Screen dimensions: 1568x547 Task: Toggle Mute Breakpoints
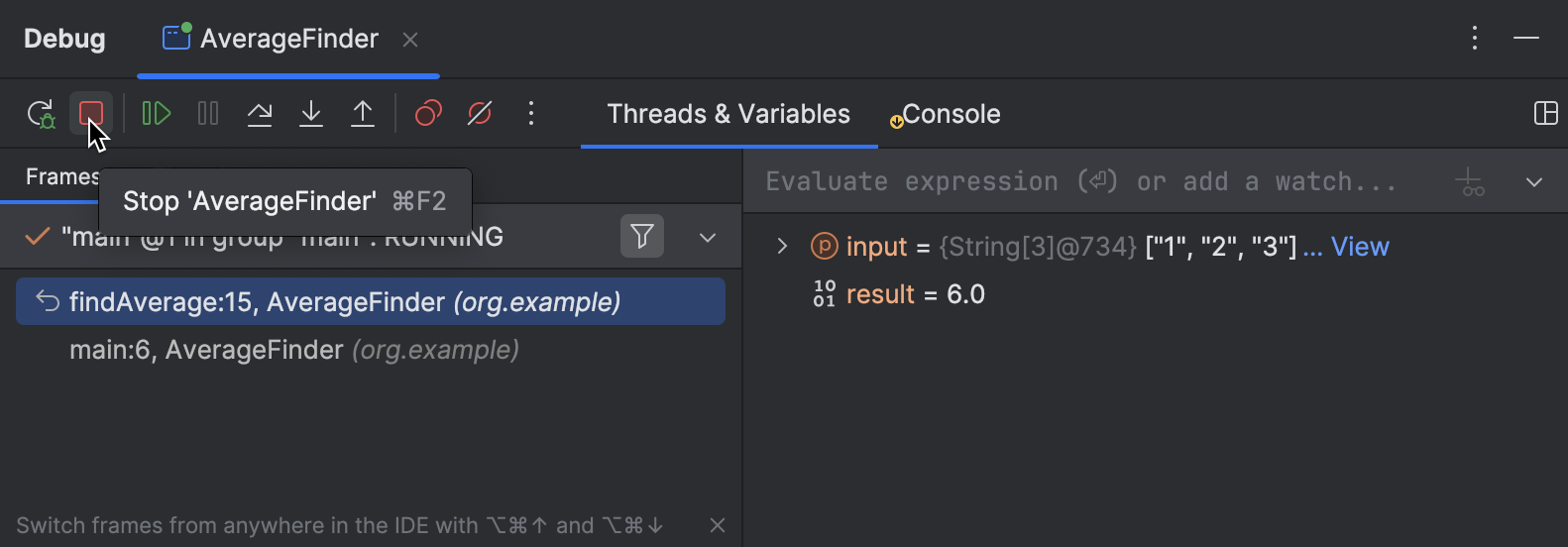[480, 114]
